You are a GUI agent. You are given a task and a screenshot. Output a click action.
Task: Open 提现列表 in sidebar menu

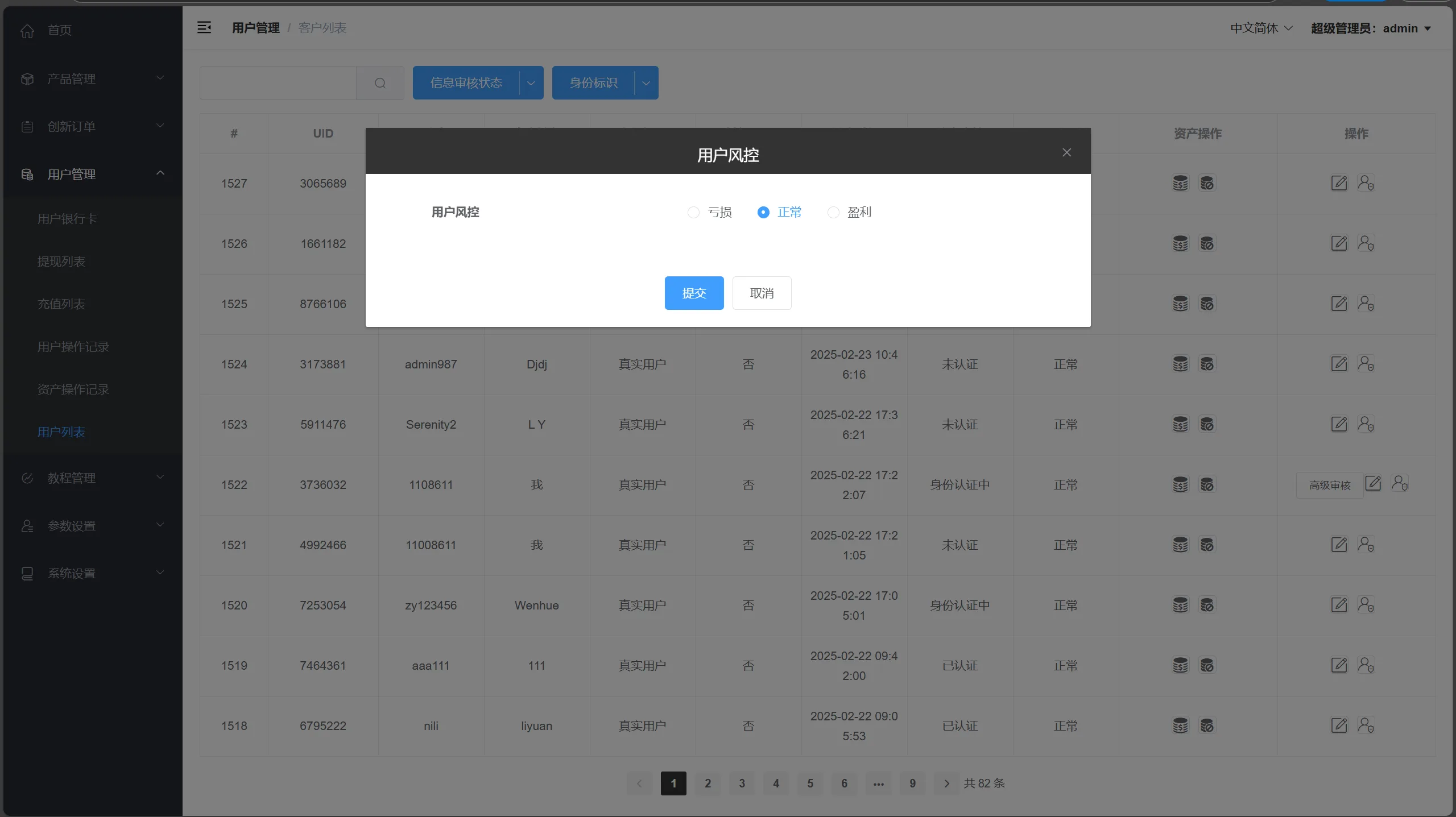61,262
